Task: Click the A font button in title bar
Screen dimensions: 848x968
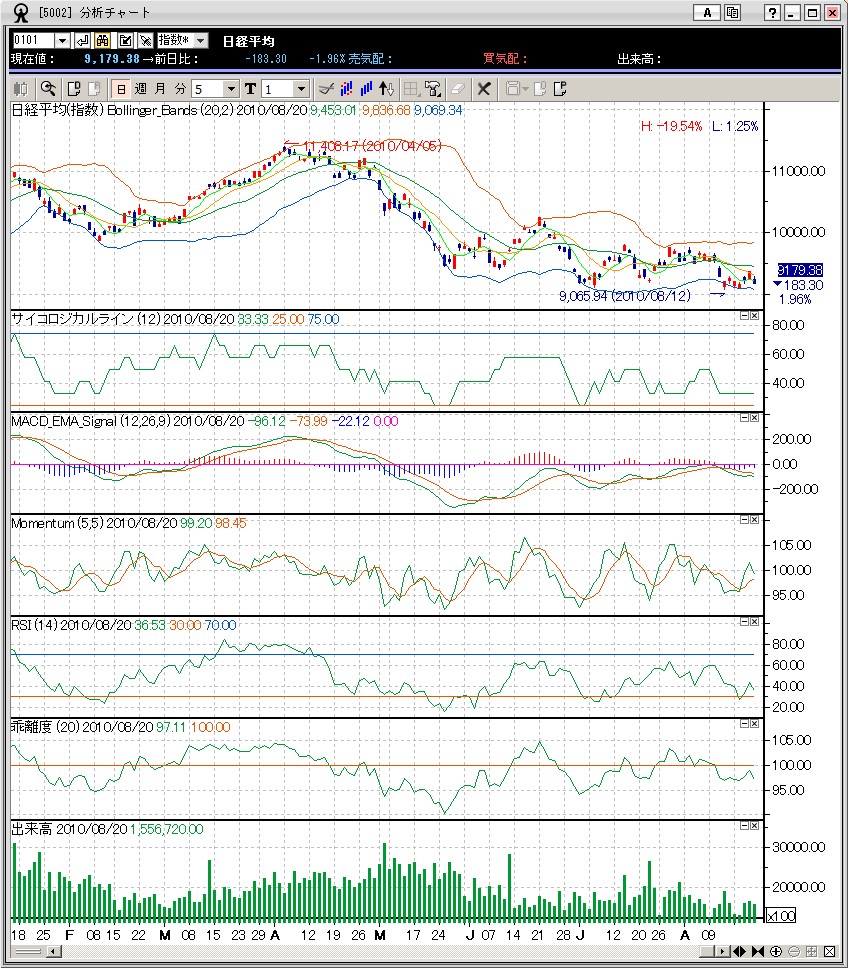Action: pos(707,13)
